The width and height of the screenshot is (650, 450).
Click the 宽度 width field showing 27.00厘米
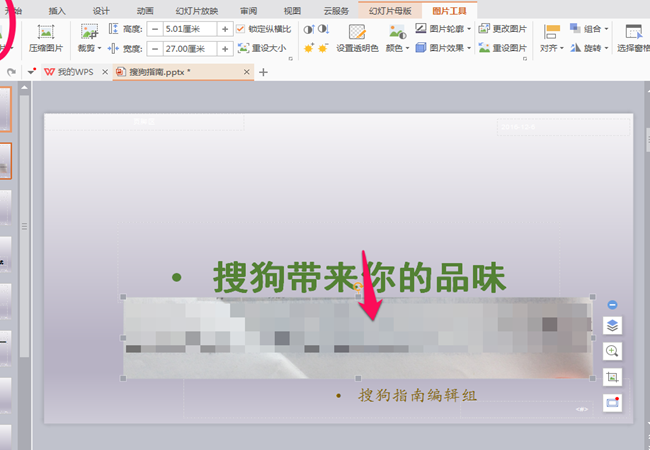pyautogui.click(x=189, y=49)
